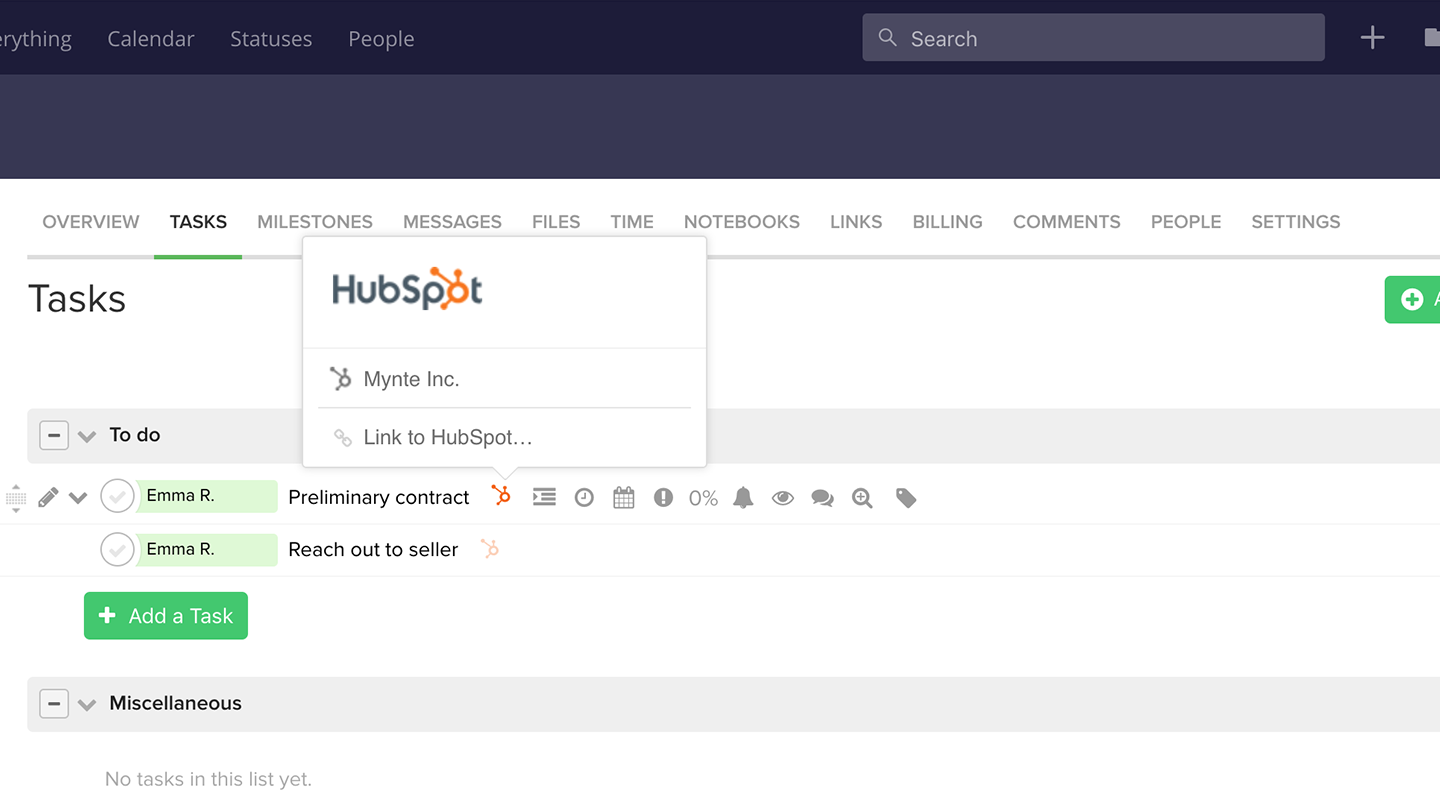Open the Preliminary contract task options chevron
The image size is (1440, 800).
(x=78, y=497)
